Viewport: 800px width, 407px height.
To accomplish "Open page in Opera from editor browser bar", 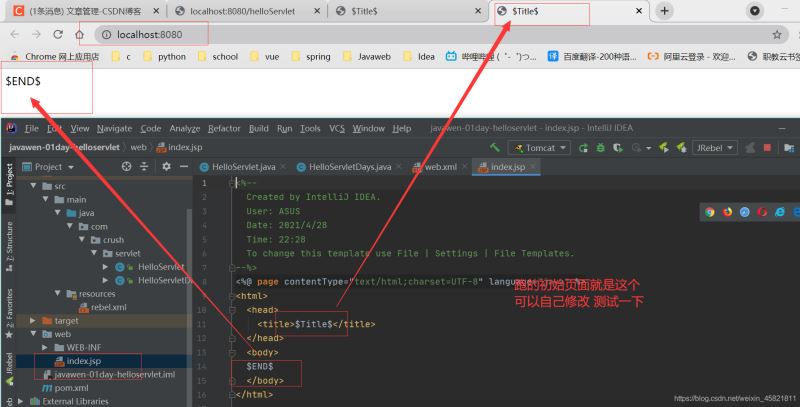I will pos(762,212).
